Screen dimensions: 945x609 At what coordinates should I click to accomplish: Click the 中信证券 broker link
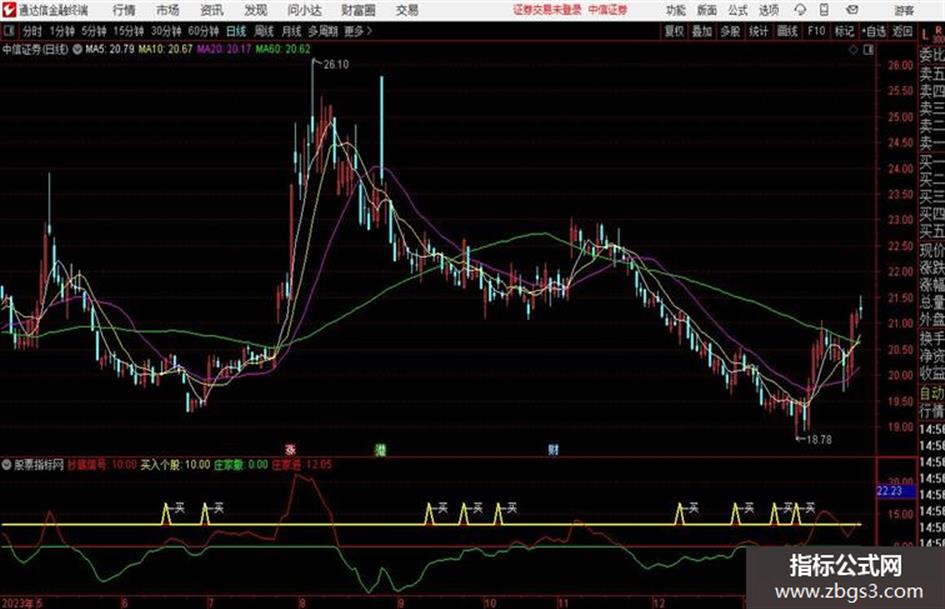click(608, 10)
